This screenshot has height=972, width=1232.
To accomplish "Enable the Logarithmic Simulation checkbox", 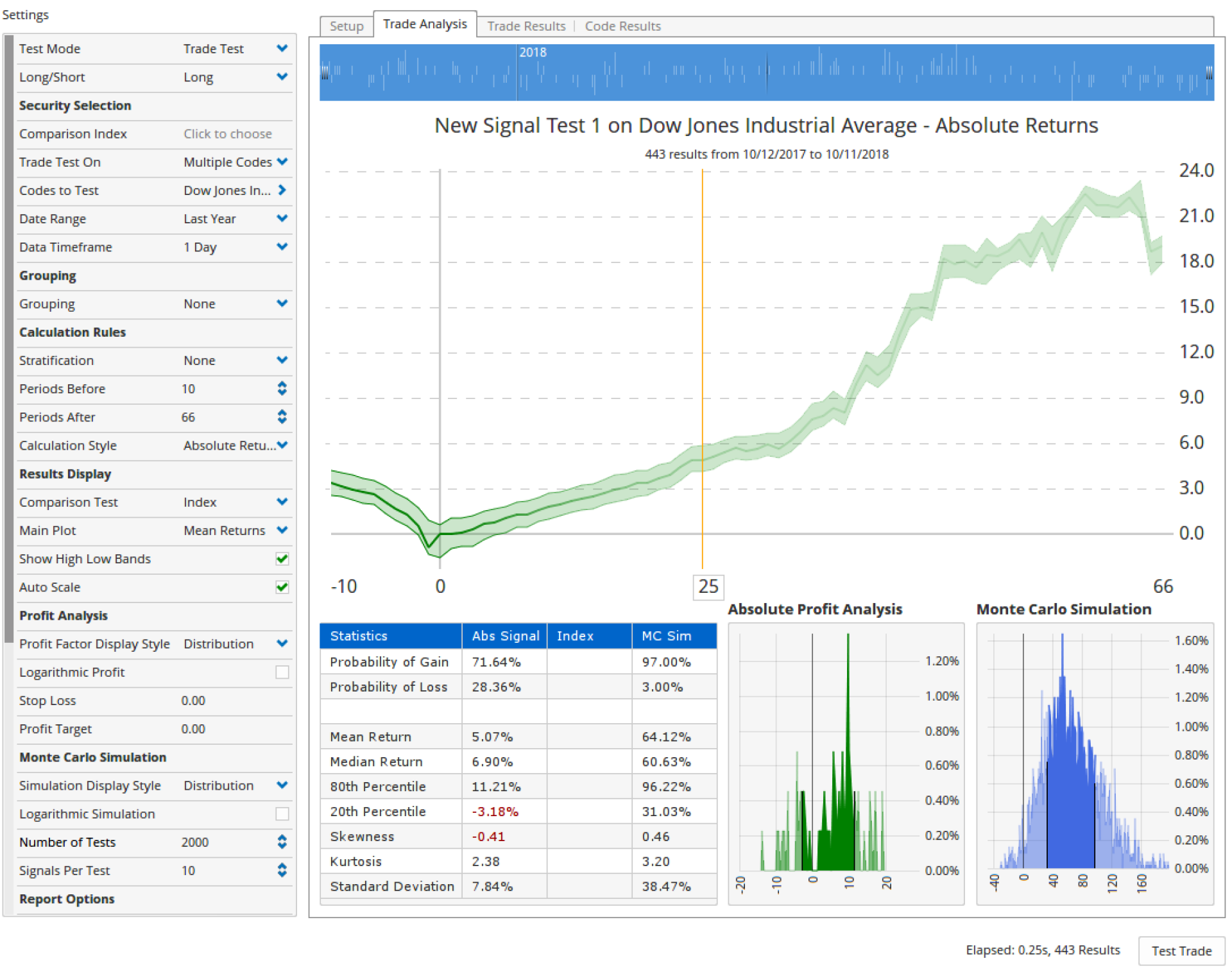I will pyautogui.click(x=282, y=814).
